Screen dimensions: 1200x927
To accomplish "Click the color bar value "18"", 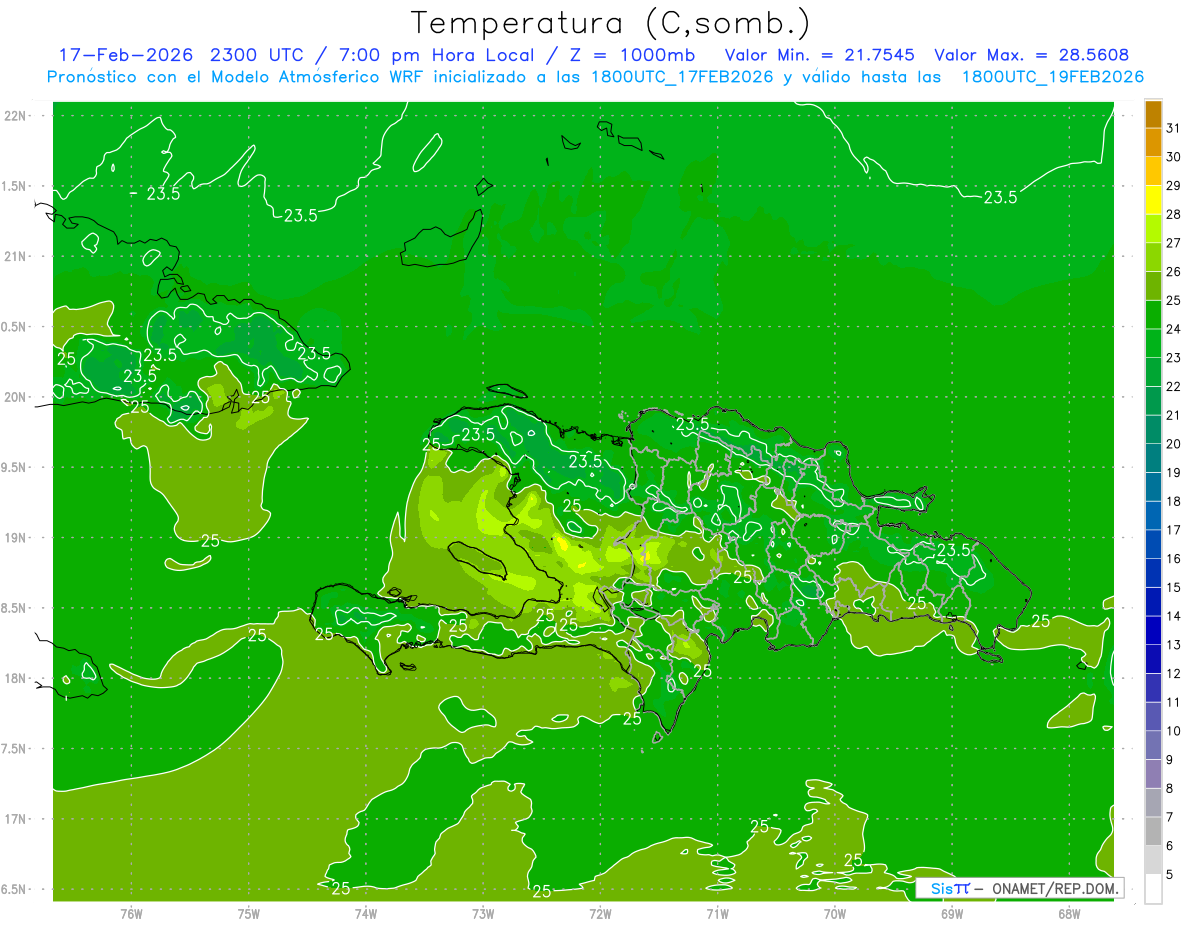I will (1174, 501).
